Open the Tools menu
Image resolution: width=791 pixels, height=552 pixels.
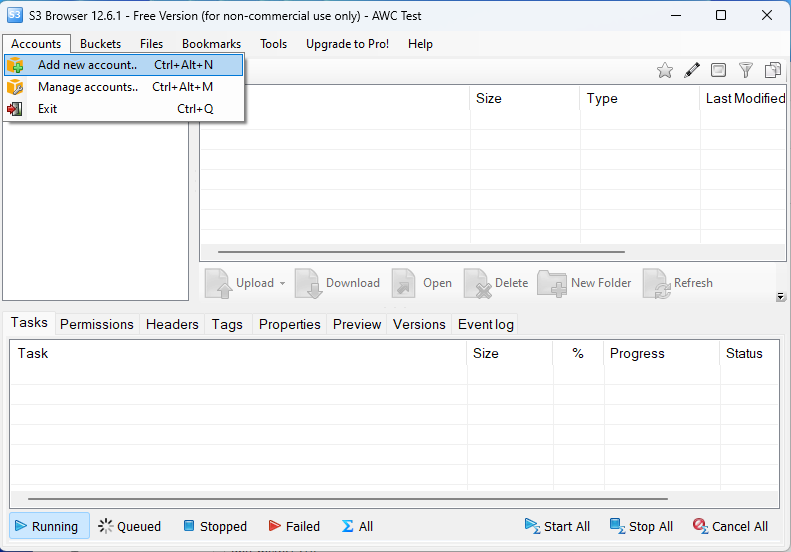point(273,44)
